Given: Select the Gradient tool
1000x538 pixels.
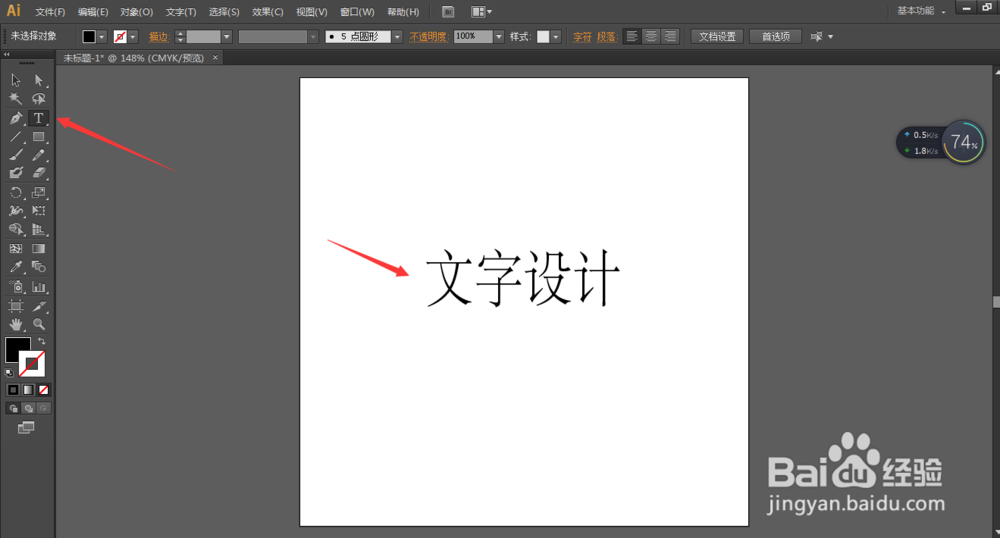Looking at the screenshot, I should click(x=39, y=249).
